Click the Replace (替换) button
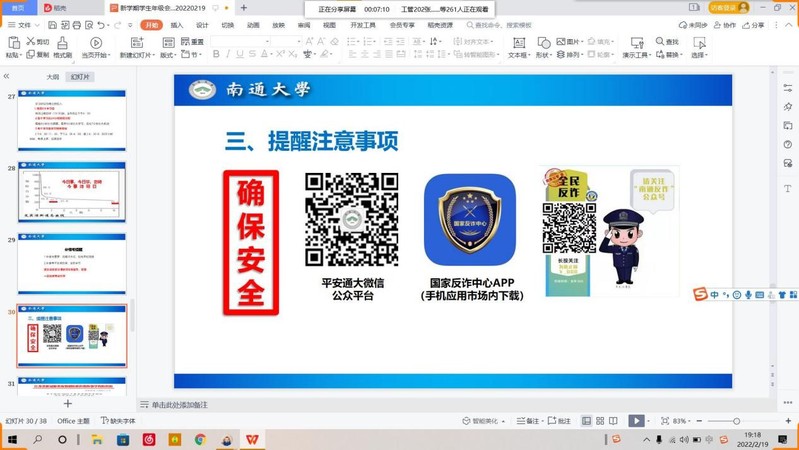This screenshot has width=799, height=450. point(670,54)
